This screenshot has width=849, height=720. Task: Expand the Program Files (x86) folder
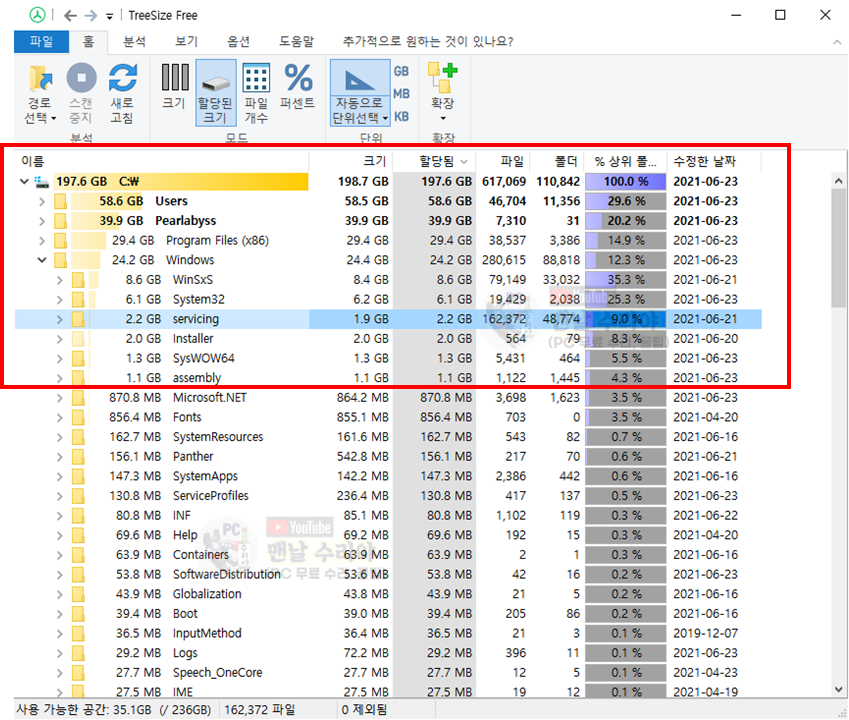click(42, 240)
